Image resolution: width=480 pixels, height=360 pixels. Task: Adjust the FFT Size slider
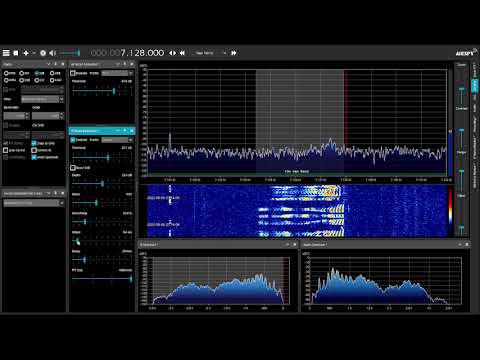coord(102,279)
